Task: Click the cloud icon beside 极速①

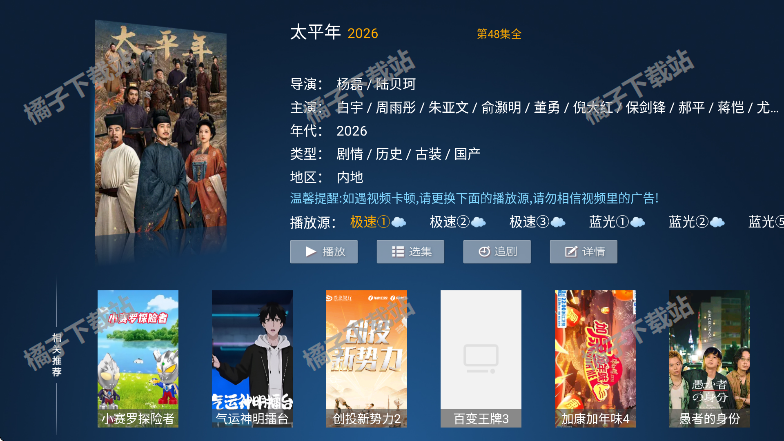Action: [398, 222]
